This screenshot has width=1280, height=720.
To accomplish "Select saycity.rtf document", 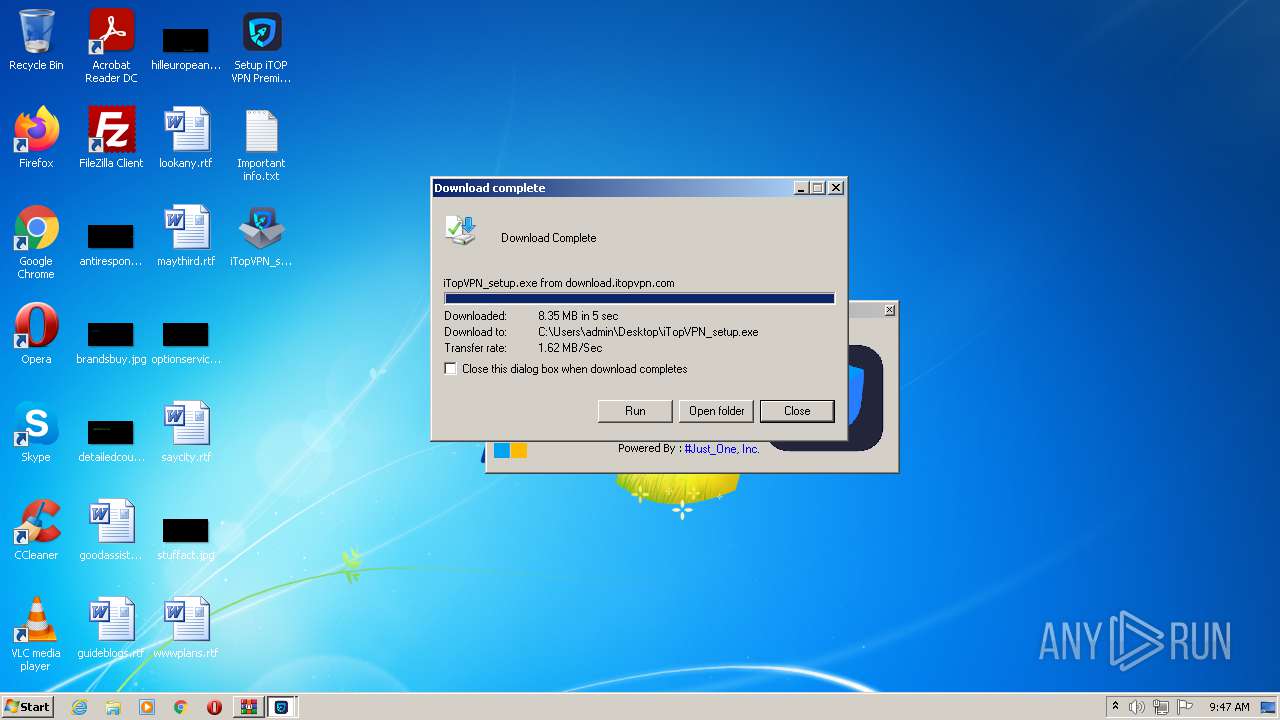I will (186, 433).
